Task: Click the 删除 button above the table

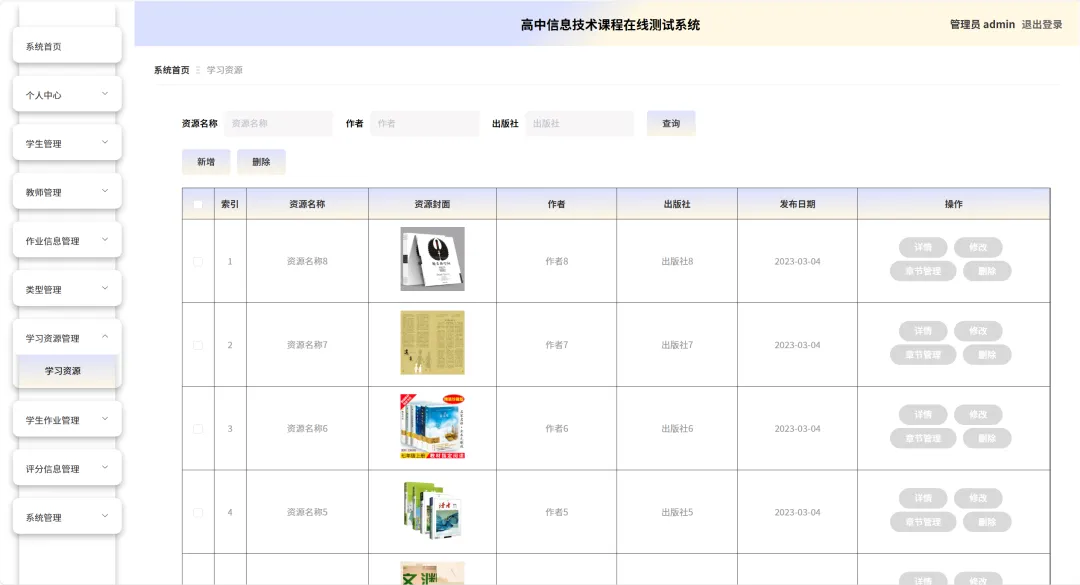Action: (261, 162)
